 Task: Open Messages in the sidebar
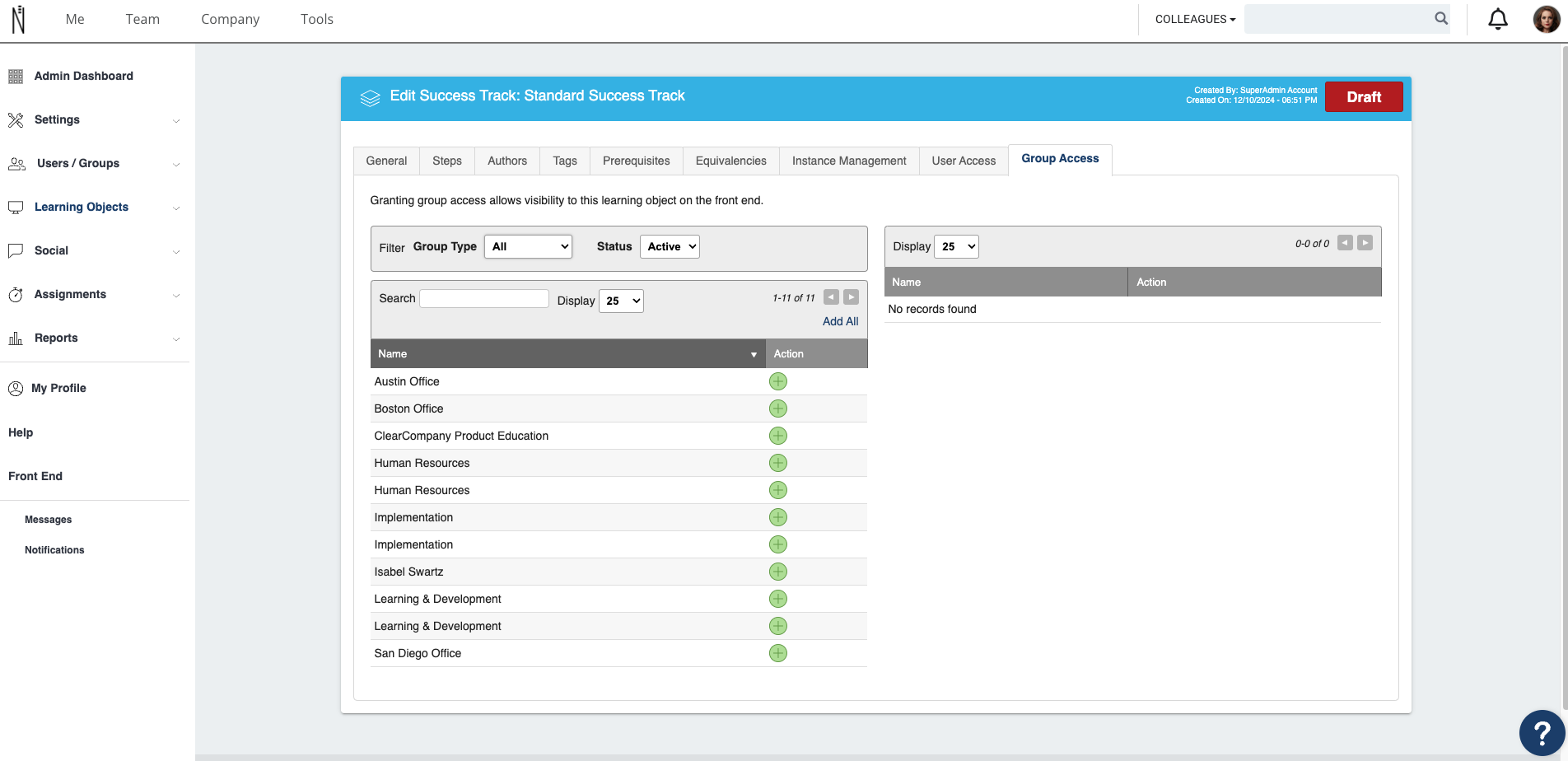[x=48, y=520]
